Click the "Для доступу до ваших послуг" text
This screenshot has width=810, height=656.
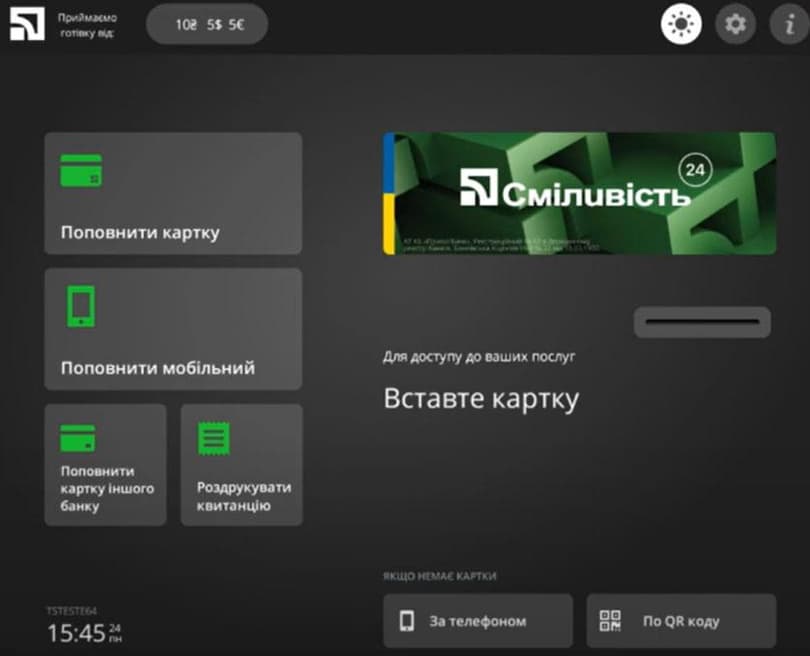(x=479, y=356)
